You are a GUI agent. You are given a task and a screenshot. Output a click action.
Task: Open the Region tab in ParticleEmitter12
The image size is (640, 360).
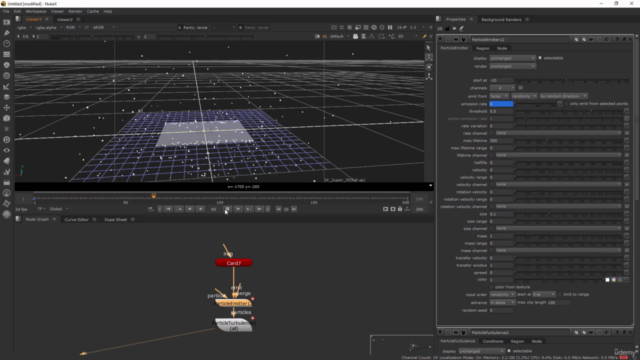482,48
